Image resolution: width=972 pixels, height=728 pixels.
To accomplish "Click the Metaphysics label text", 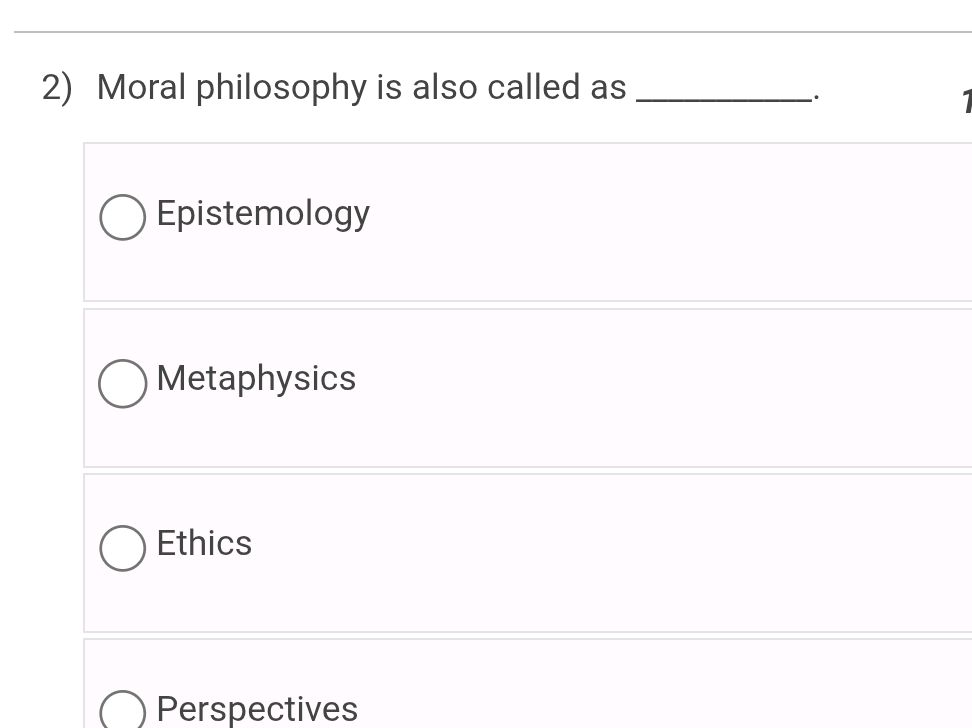I will point(256,378).
